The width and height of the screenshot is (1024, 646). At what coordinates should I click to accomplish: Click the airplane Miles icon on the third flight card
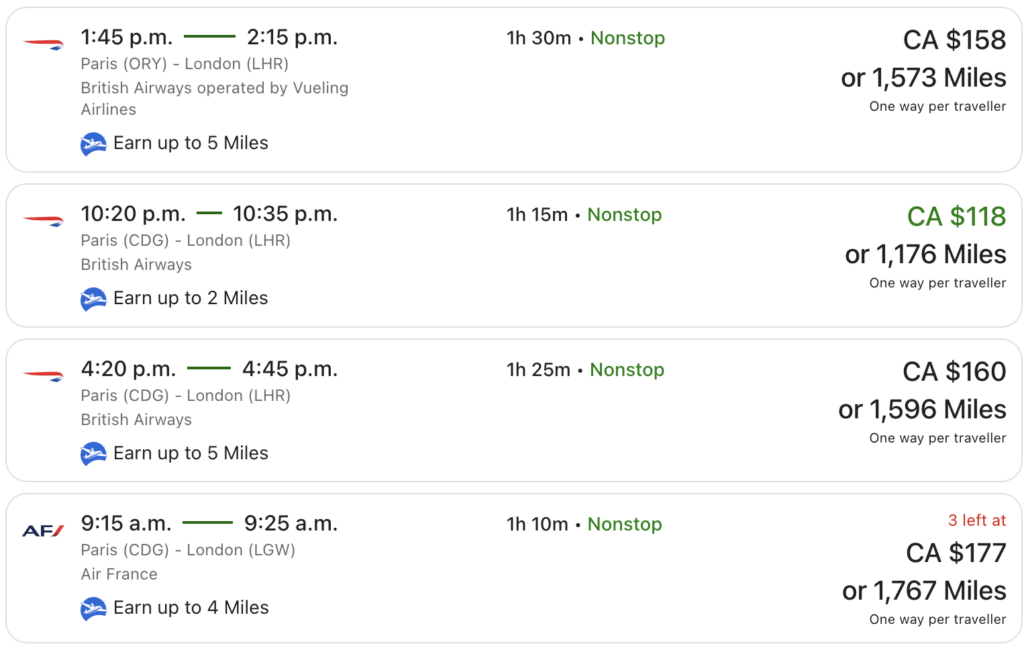click(x=93, y=453)
